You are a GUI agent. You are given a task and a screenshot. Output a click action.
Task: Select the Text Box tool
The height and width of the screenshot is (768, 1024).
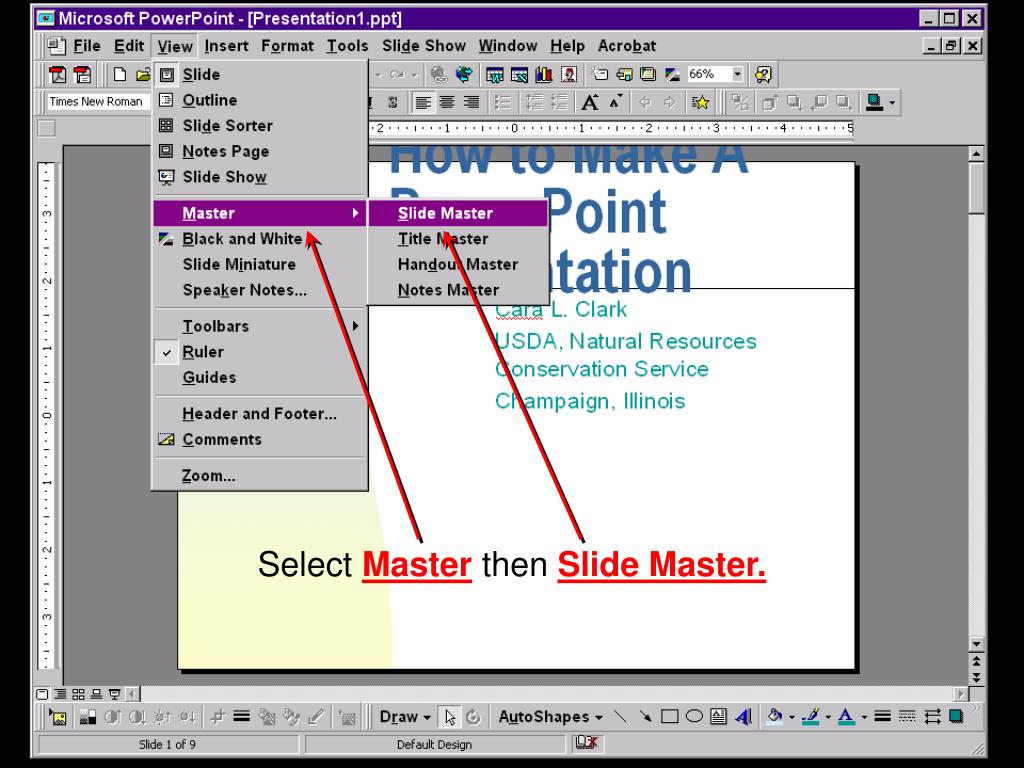[718, 717]
